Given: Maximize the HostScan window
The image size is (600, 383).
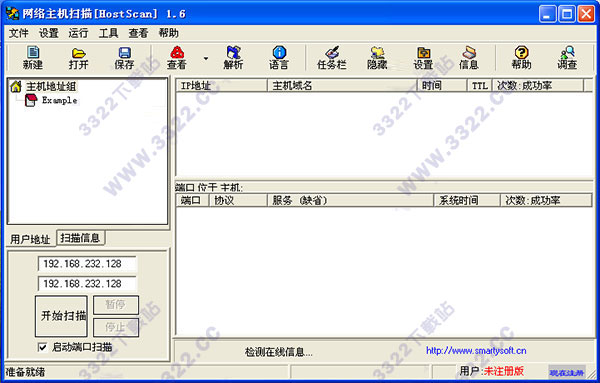Looking at the screenshot, I should (567, 15).
